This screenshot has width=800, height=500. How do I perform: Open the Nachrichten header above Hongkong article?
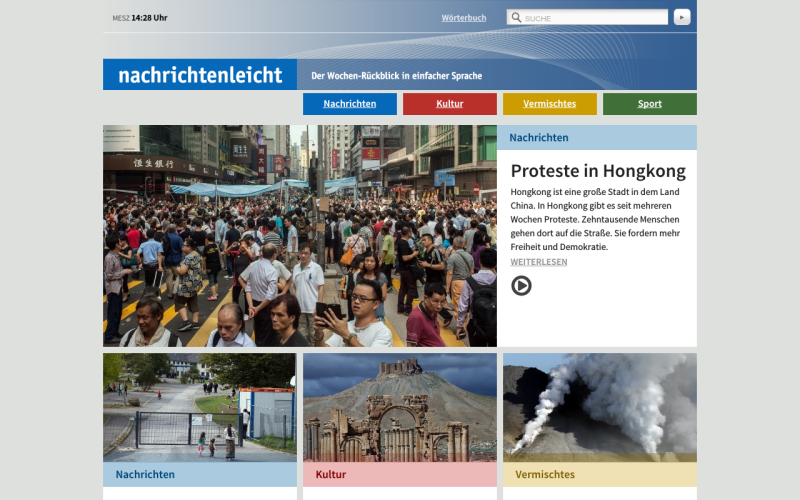[x=597, y=137]
